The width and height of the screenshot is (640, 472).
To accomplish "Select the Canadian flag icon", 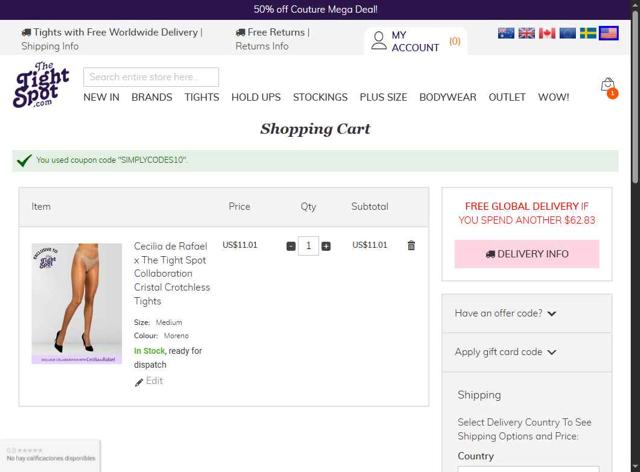I will click(x=547, y=33).
